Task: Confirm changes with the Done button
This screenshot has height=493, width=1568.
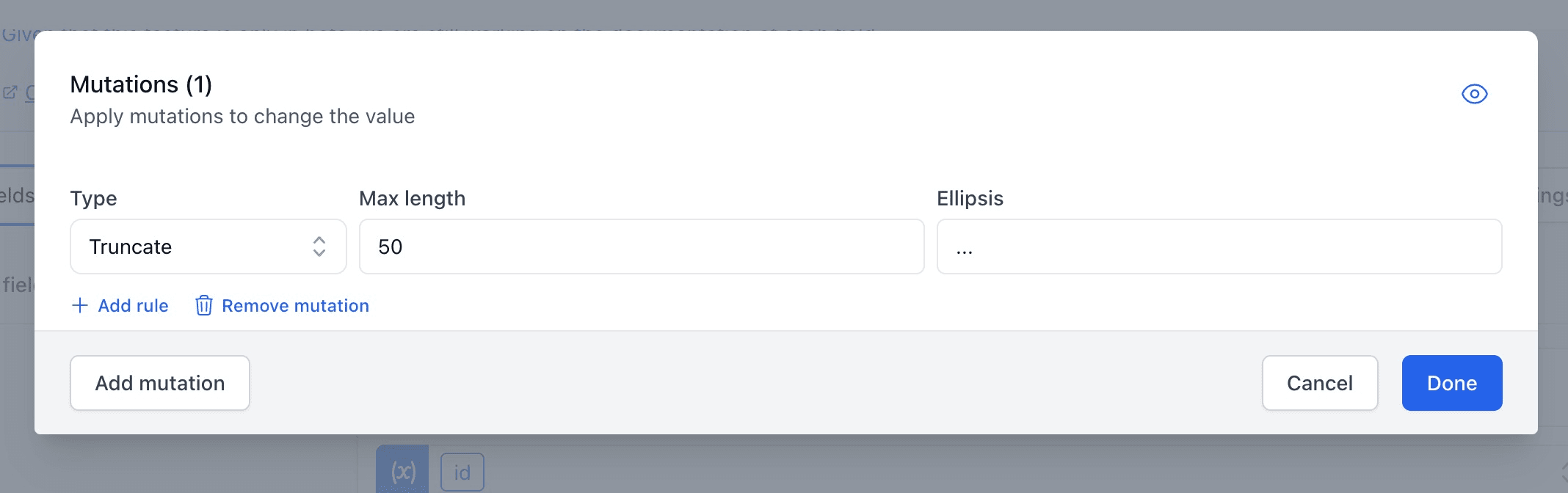Action: point(1451,382)
